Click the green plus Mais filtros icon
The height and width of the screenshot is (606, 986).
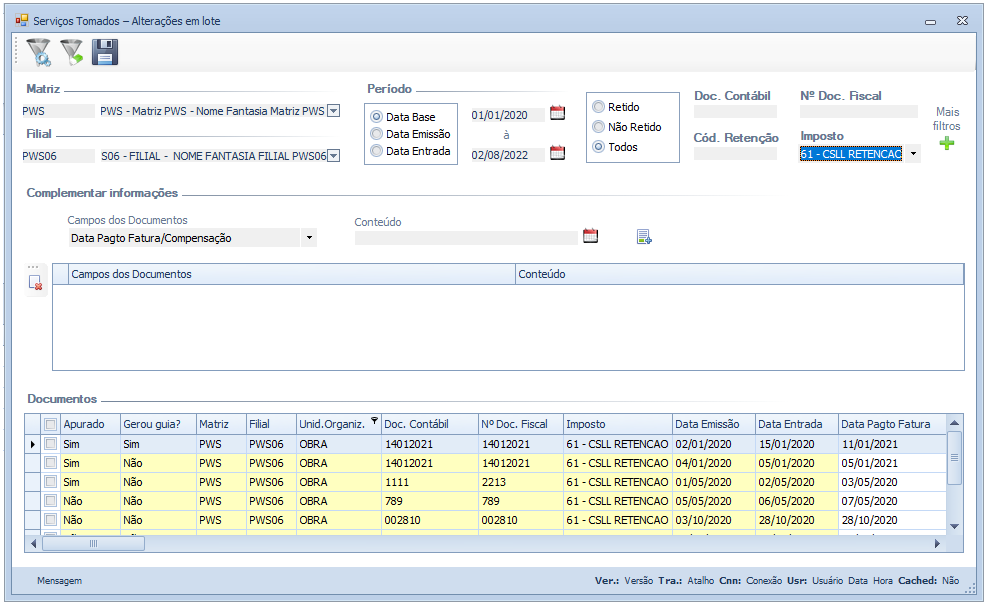947,144
